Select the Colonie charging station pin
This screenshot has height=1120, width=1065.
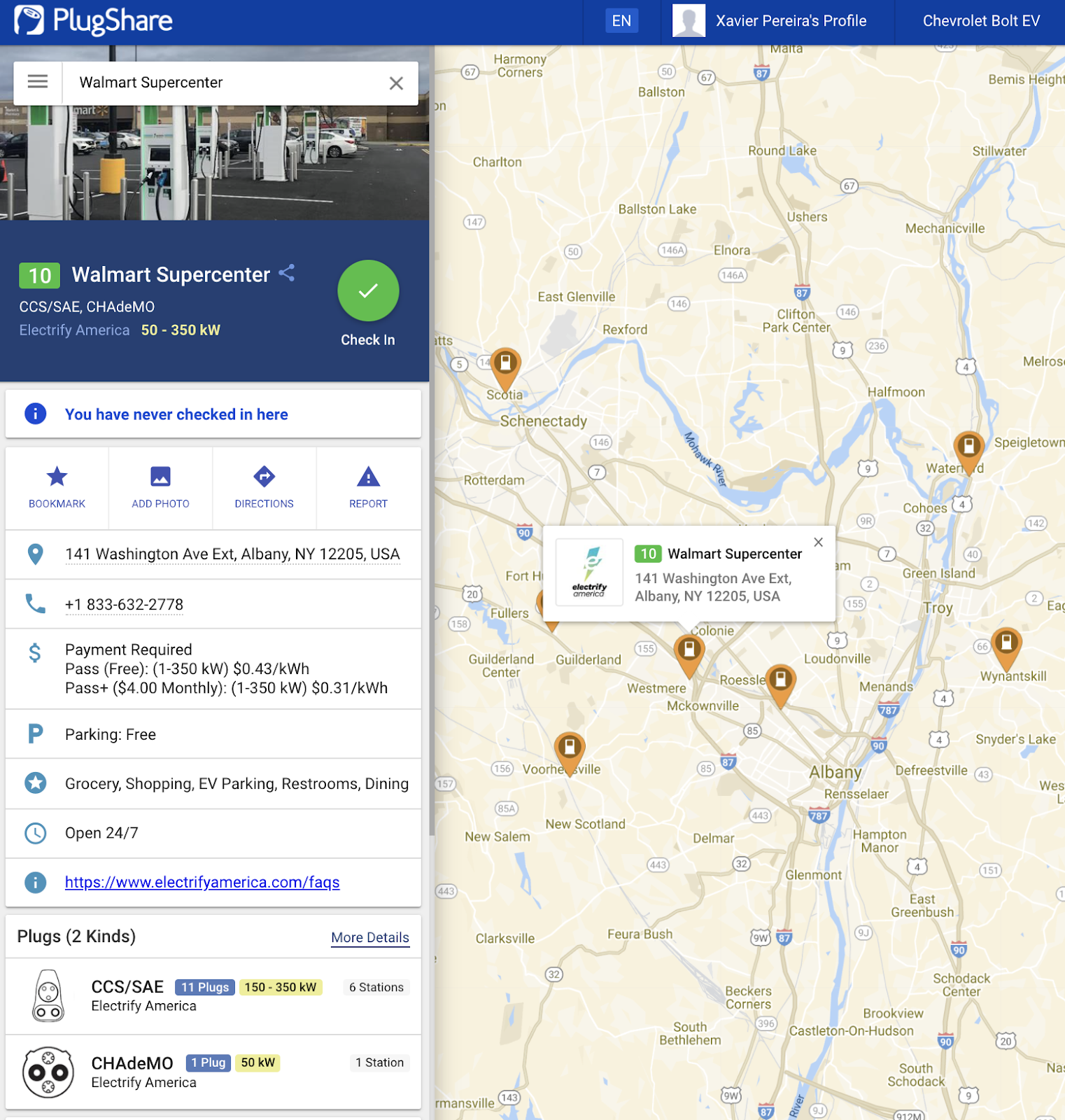point(689,657)
